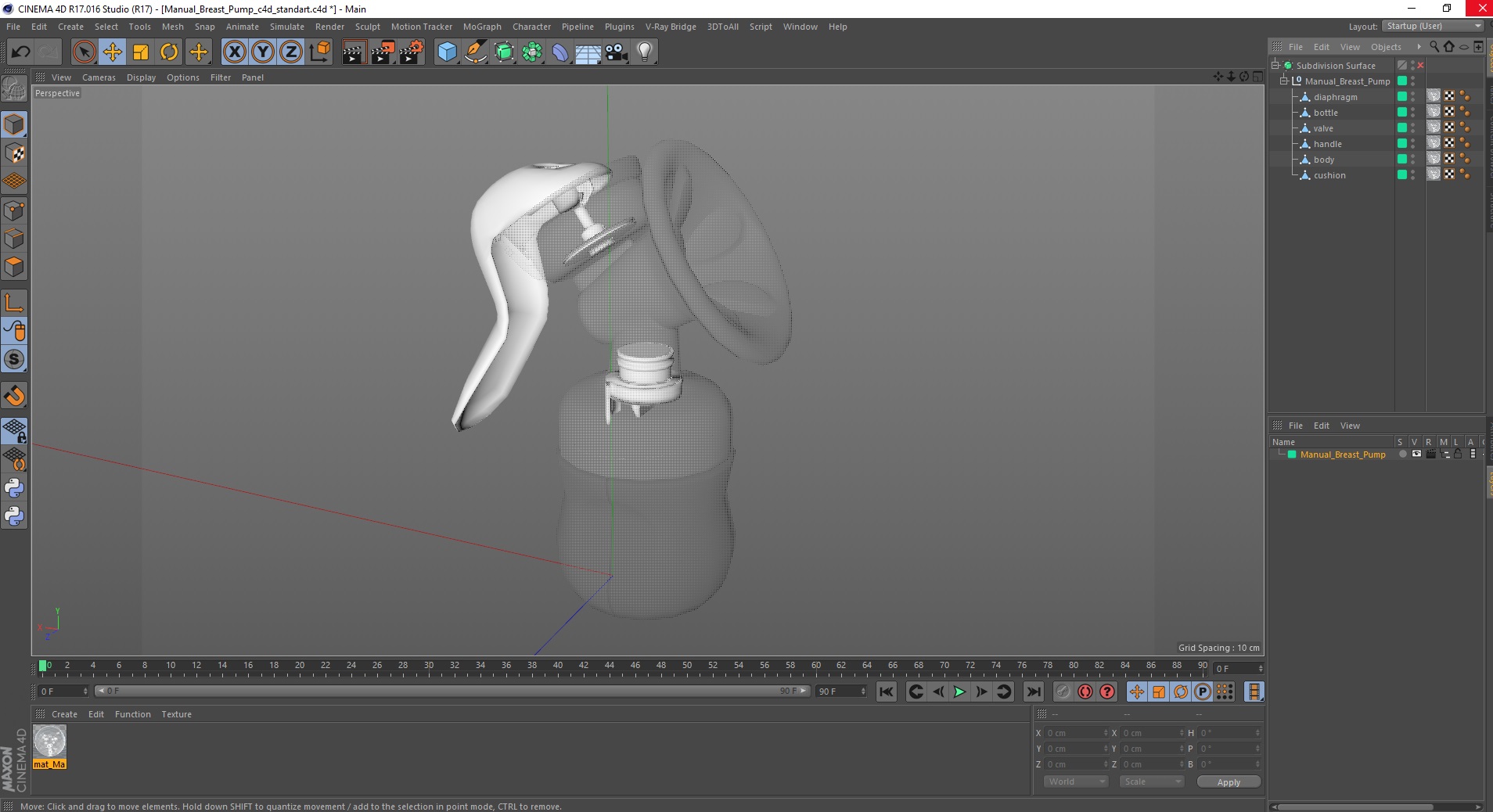Click frame 44 on the timeline ruler
Viewport: 1493px width, 812px height.
[610, 666]
